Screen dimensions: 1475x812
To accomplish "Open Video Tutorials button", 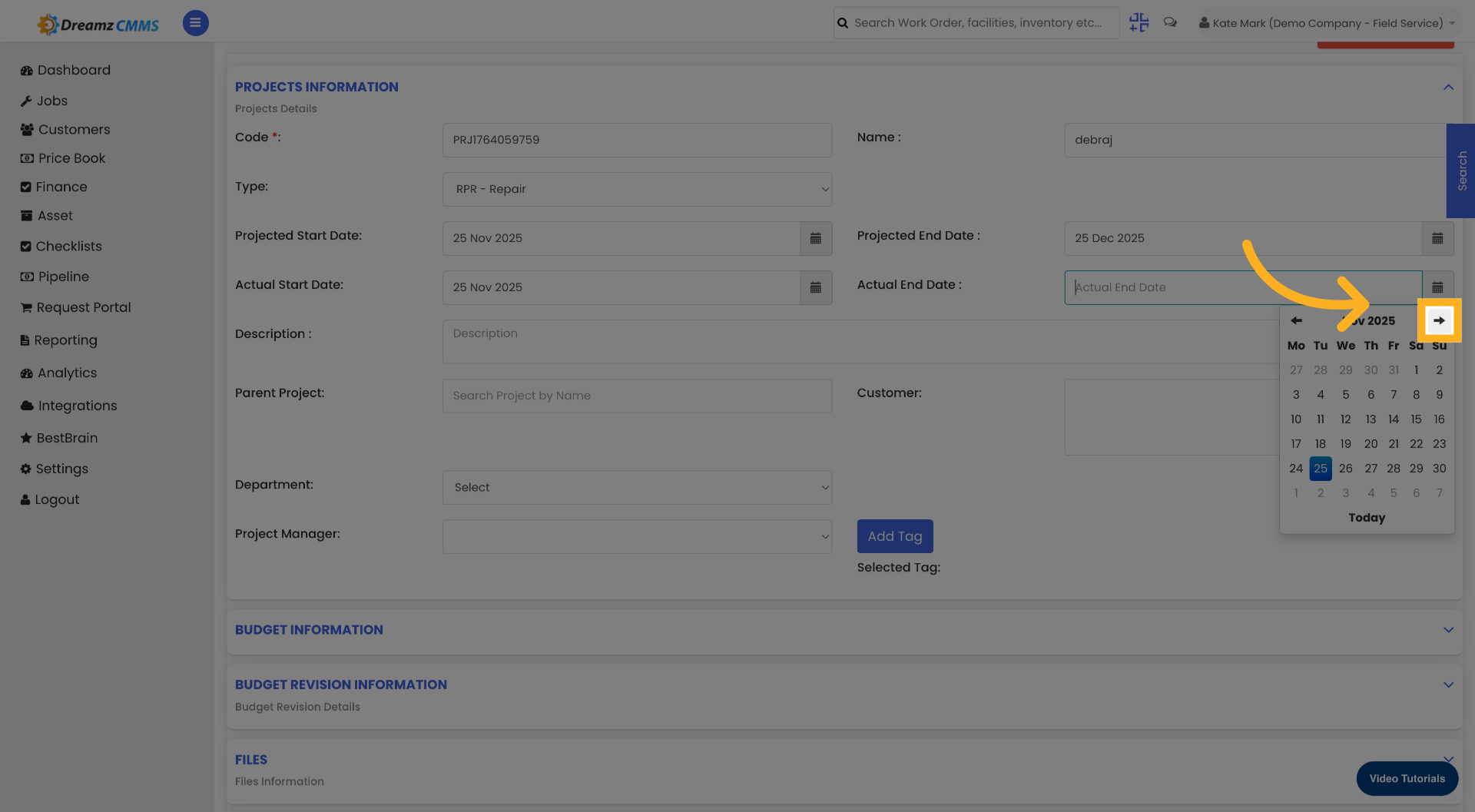I will tap(1407, 778).
